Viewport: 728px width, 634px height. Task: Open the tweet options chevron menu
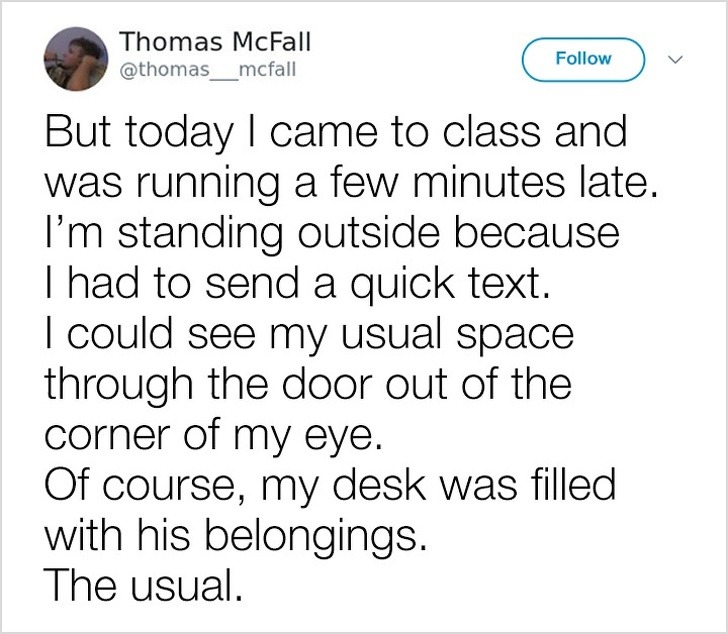[674, 58]
